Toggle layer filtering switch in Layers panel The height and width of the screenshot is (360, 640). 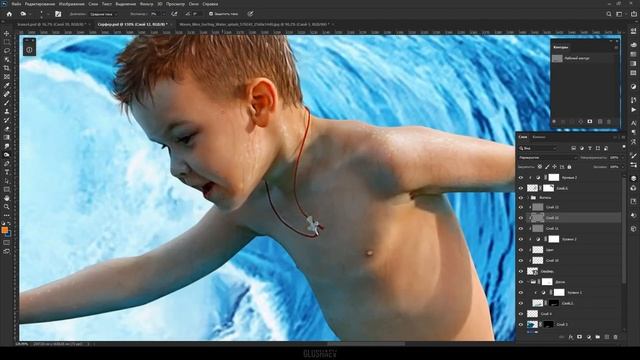[x=624, y=147]
